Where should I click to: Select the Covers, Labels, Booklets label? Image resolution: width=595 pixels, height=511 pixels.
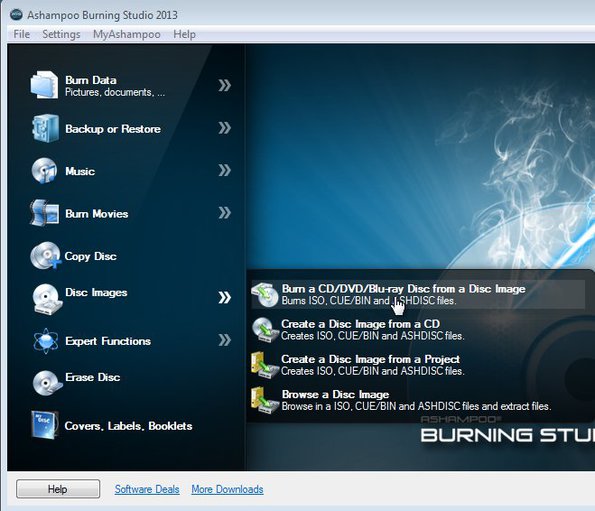pos(128,426)
